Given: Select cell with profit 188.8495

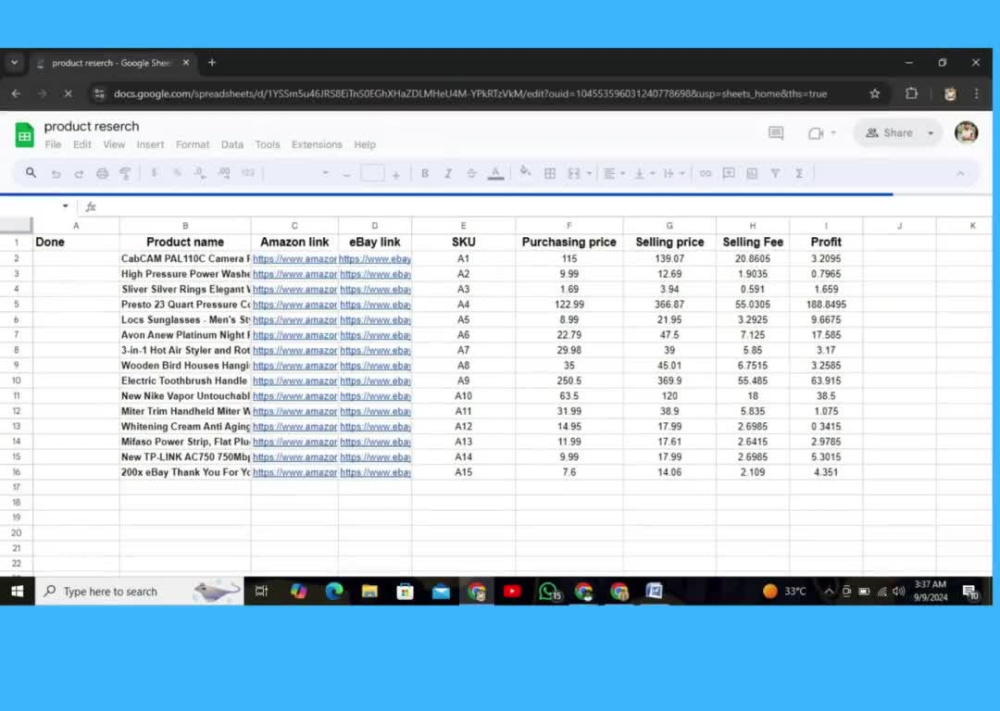Looking at the screenshot, I should point(826,305).
